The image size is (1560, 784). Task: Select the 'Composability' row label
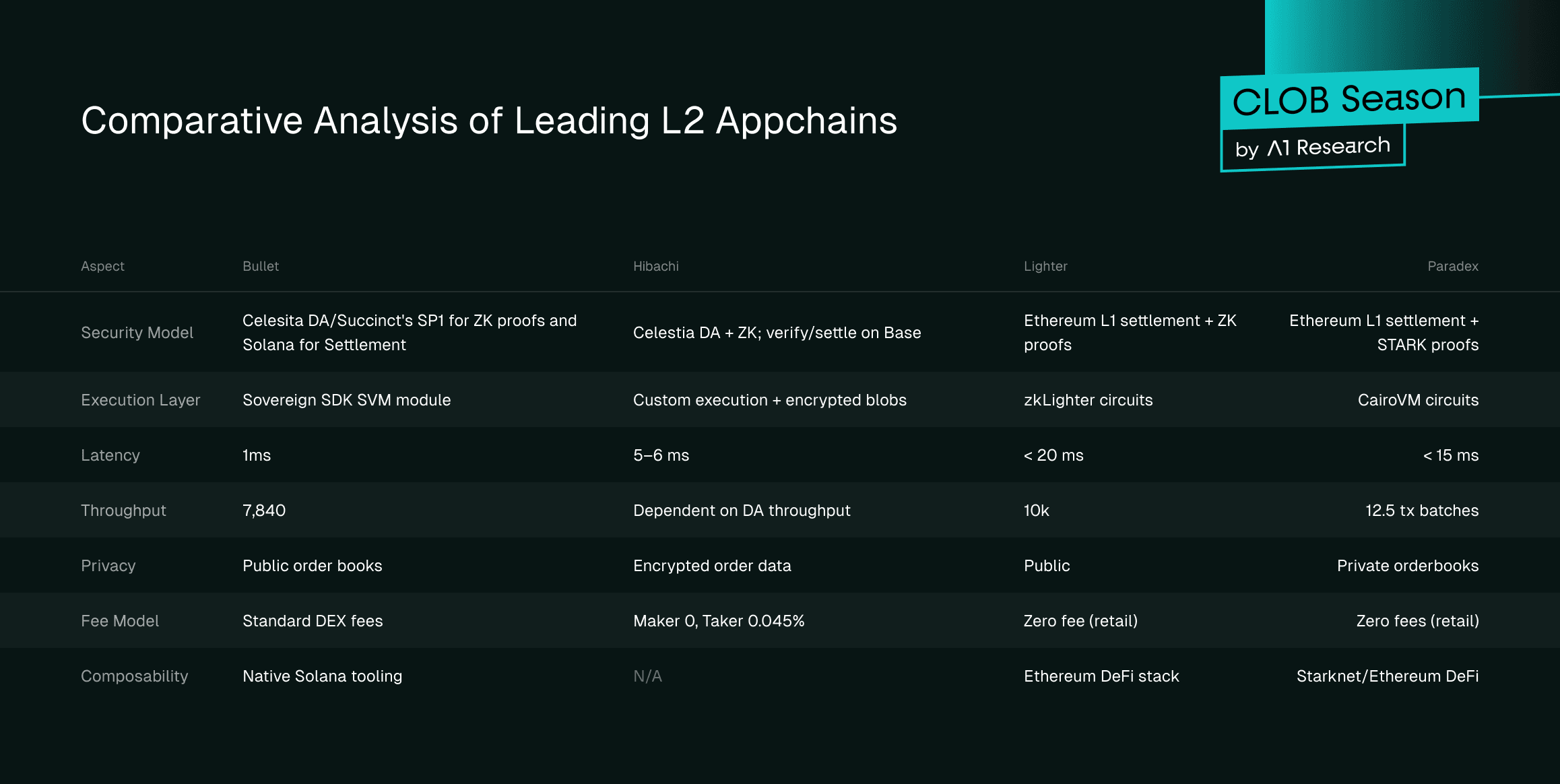pyautogui.click(x=134, y=676)
